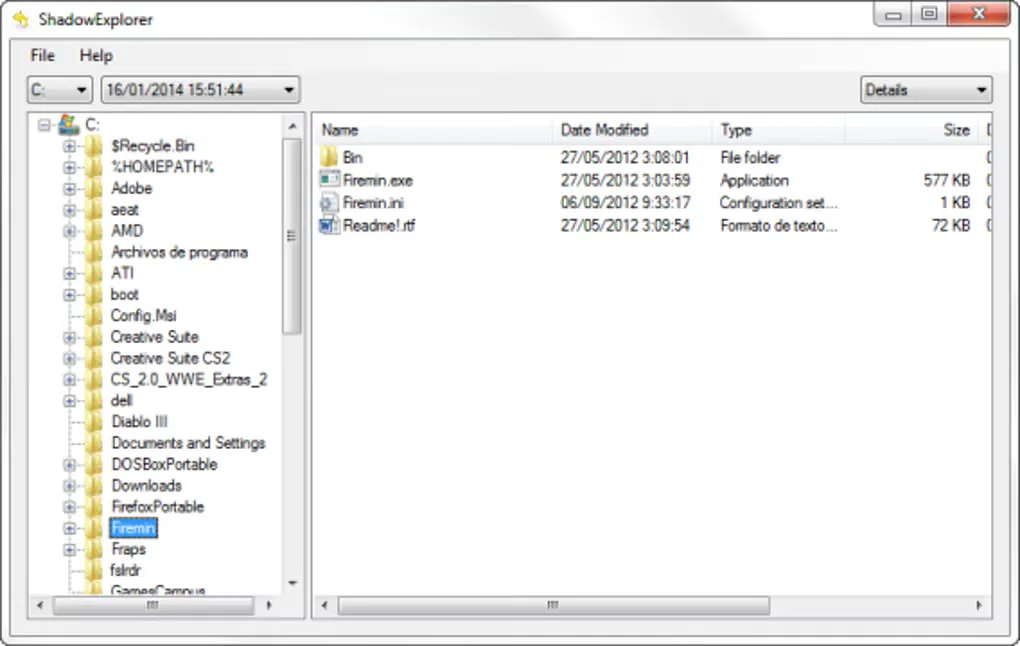The width and height of the screenshot is (1020, 646).
Task: Click the tree panel scroll up arrow
Action: pyautogui.click(x=293, y=126)
